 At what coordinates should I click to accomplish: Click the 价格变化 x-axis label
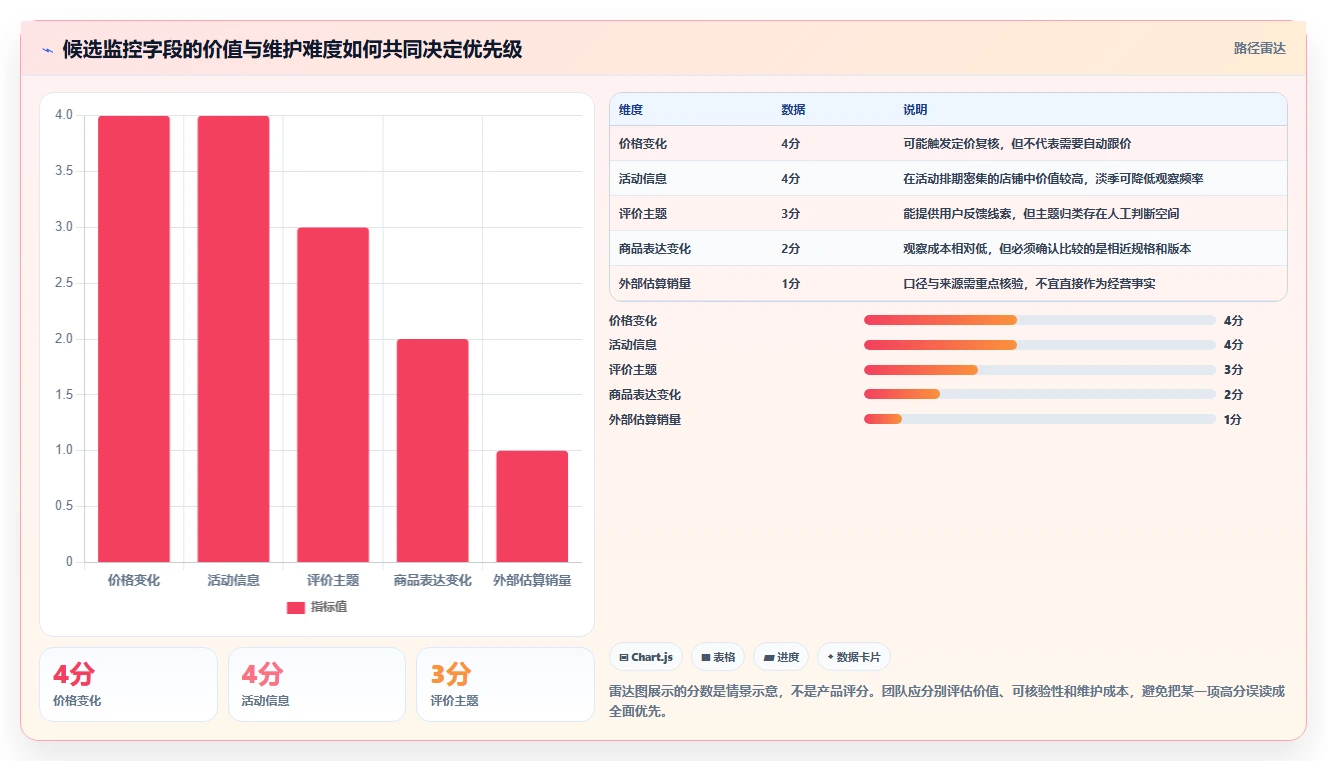tap(134, 580)
